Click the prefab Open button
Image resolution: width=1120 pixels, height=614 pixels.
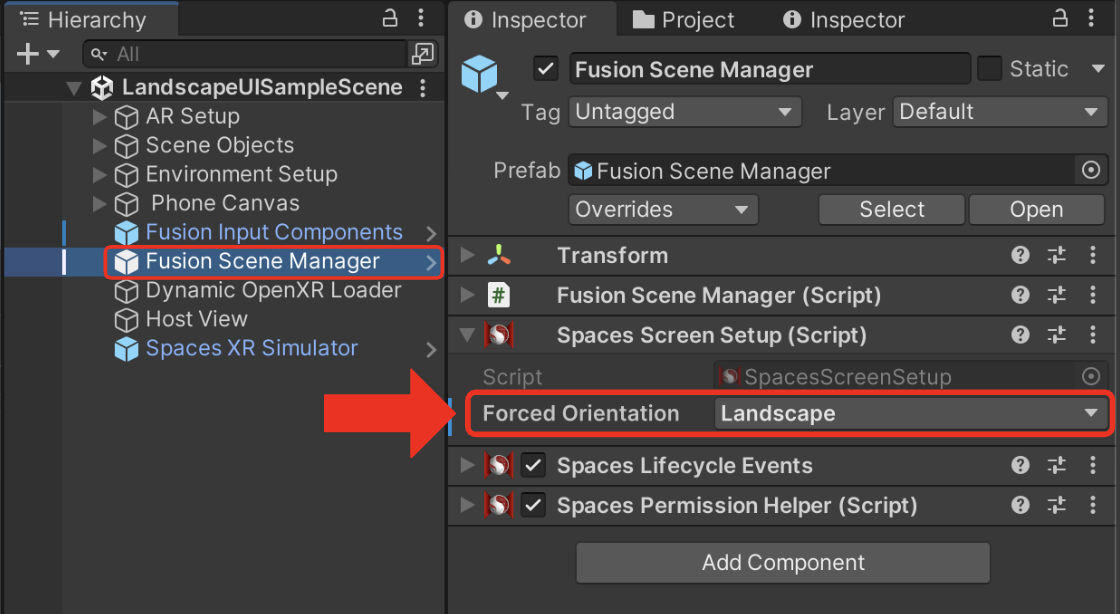point(1036,209)
